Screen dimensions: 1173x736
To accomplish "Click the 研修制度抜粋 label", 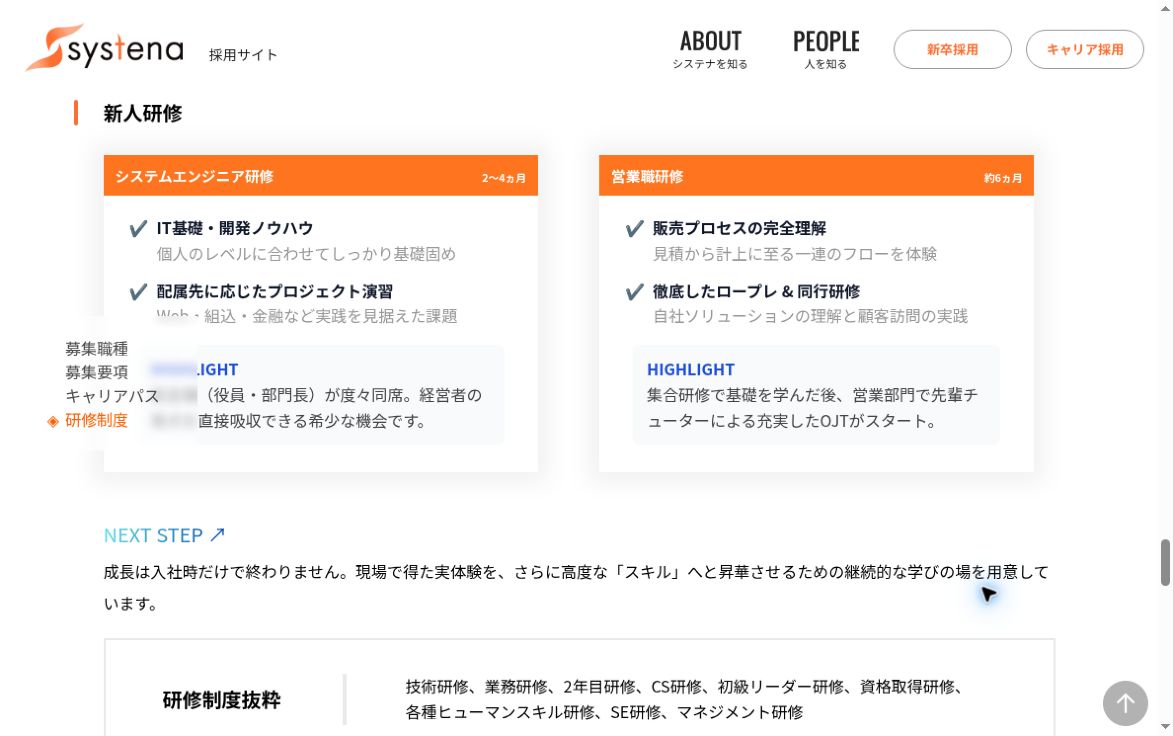I will tap(221, 700).
